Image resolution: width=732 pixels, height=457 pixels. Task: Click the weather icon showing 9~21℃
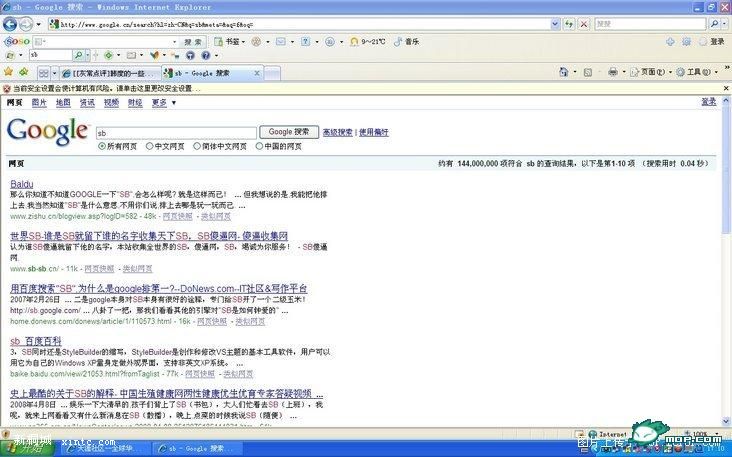point(353,41)
